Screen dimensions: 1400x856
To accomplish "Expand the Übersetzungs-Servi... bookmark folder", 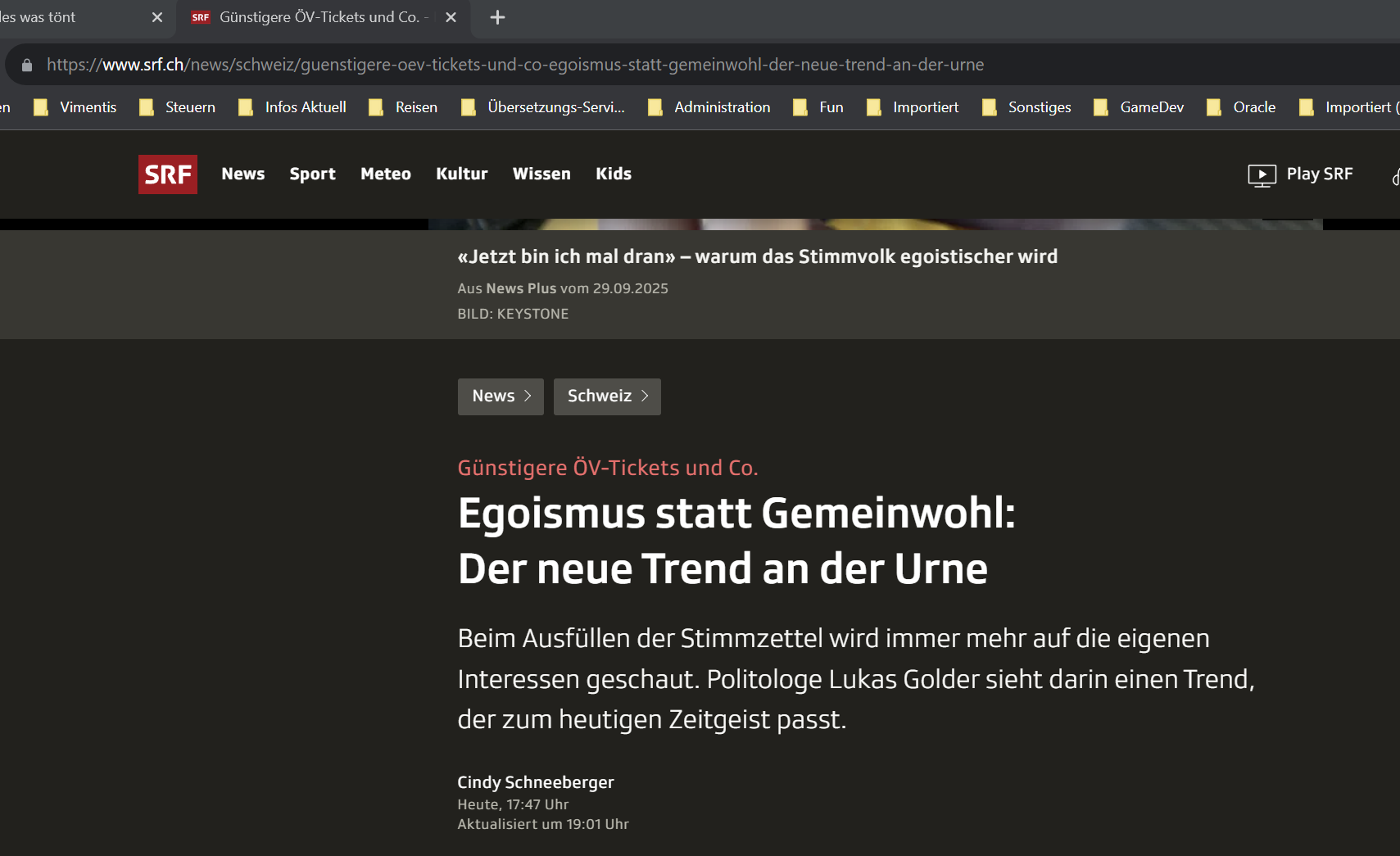I will coord(543,107).
